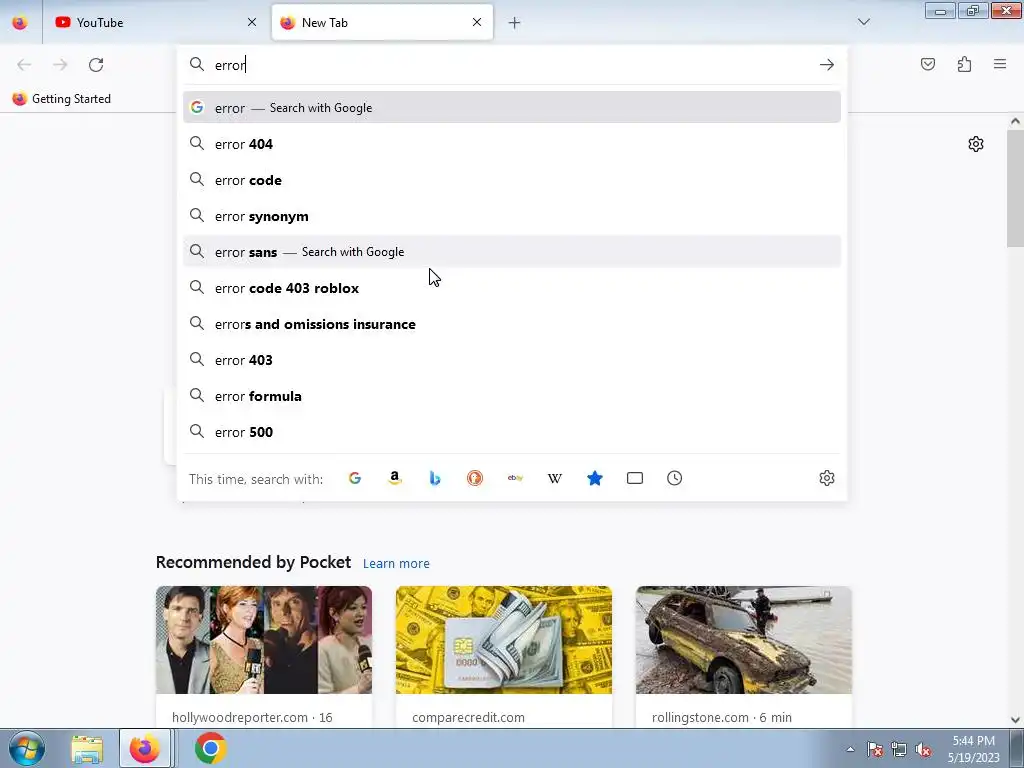
Task: Choose the 'error formula' suggestion
Action: point(512,396)
